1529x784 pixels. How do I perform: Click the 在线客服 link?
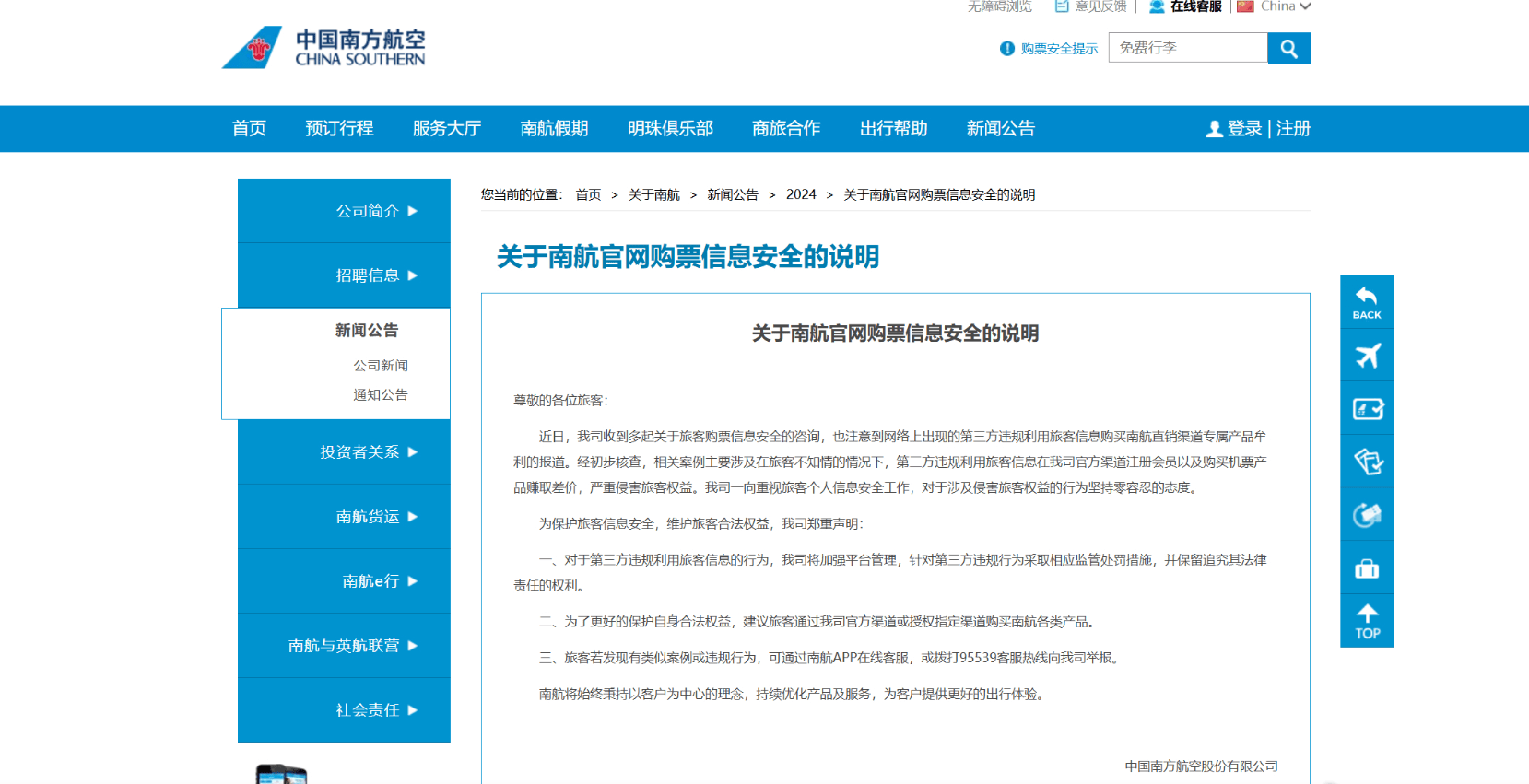coord(1196,6)
